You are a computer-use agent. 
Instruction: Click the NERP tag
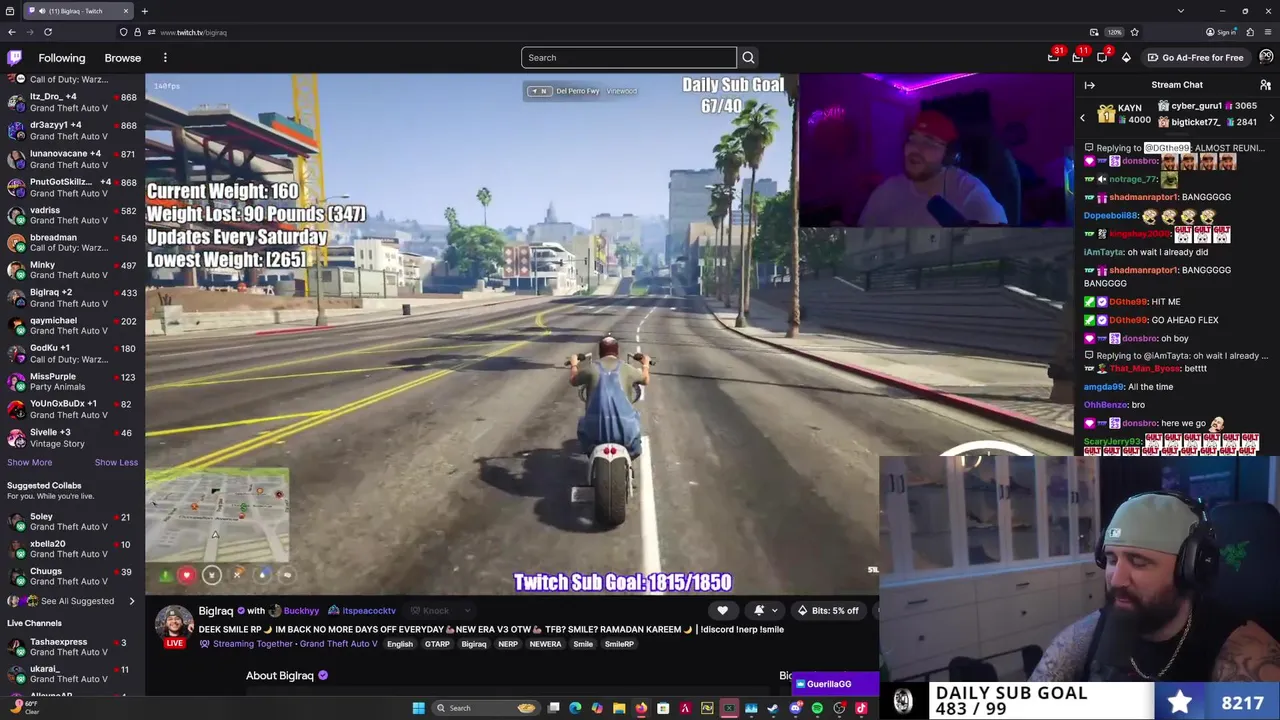click(508, 644)
